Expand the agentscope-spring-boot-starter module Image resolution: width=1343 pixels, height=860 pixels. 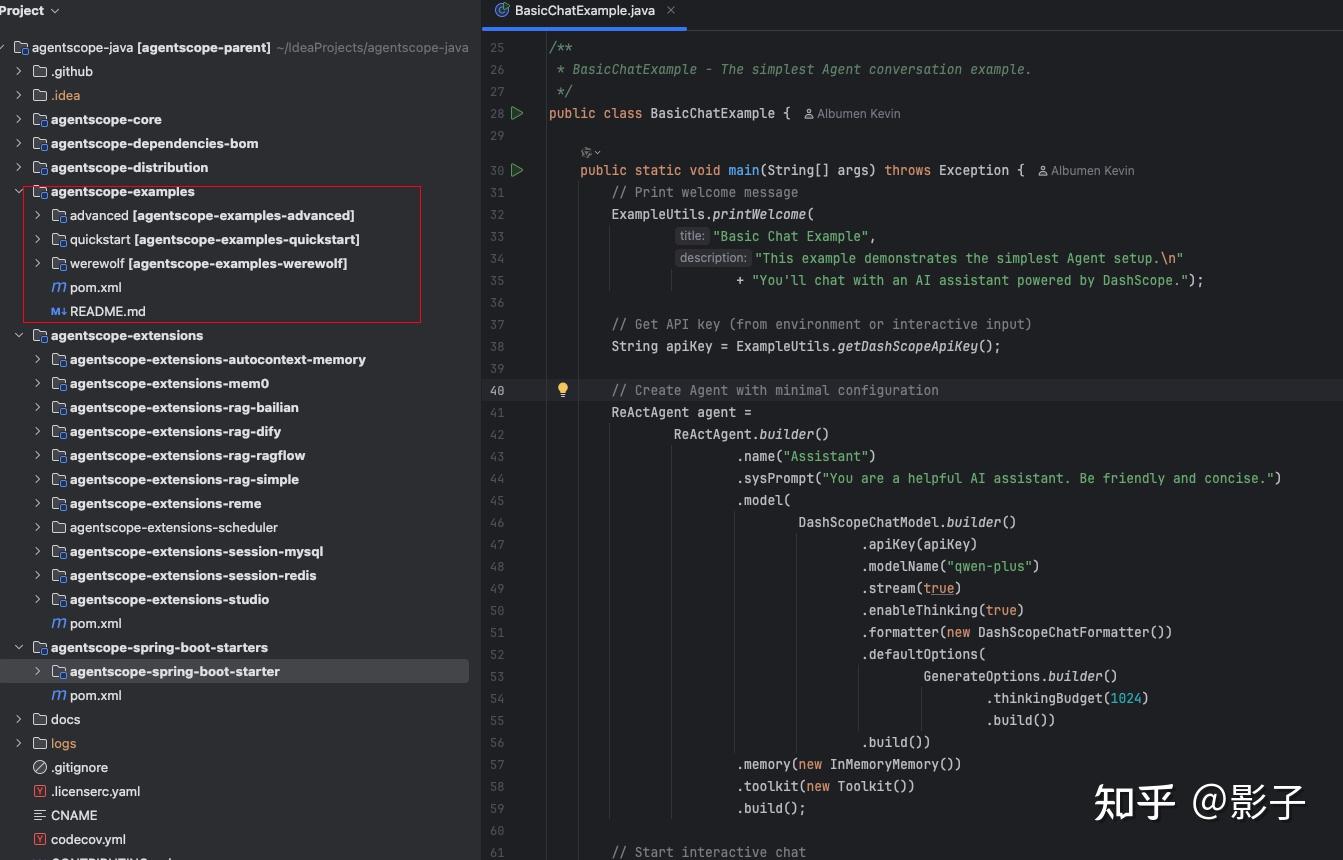click(x=38, y=671)
